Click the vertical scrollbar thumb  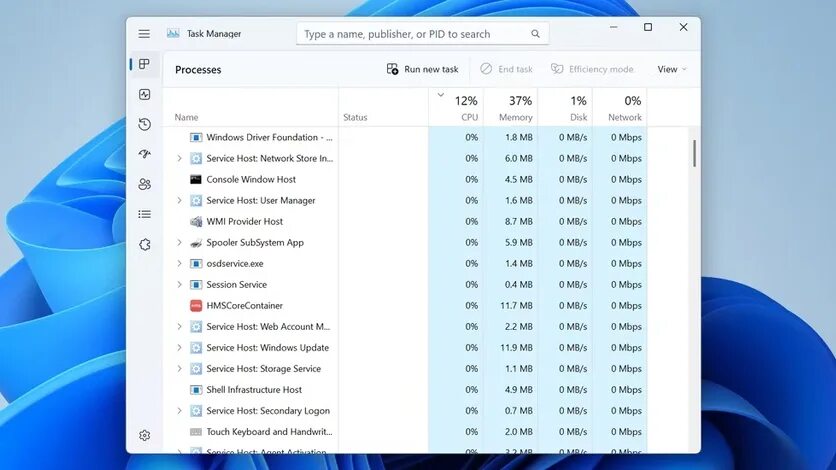point(694,153)
